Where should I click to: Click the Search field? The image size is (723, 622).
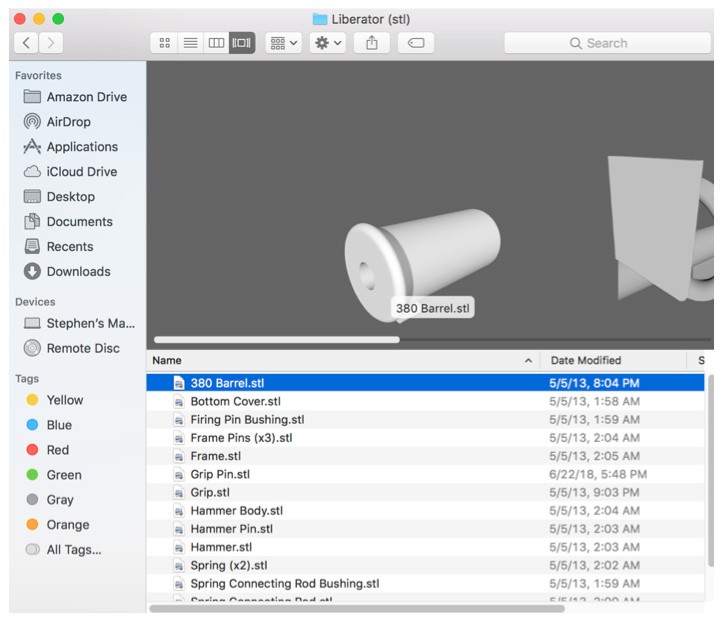pyautogui.click(x=607, y=43)
